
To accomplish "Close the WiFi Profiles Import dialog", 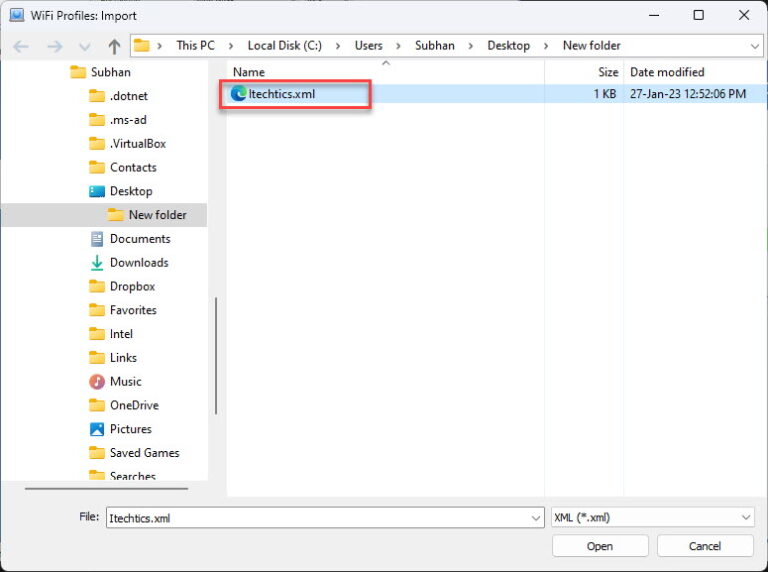I will 744,15.
